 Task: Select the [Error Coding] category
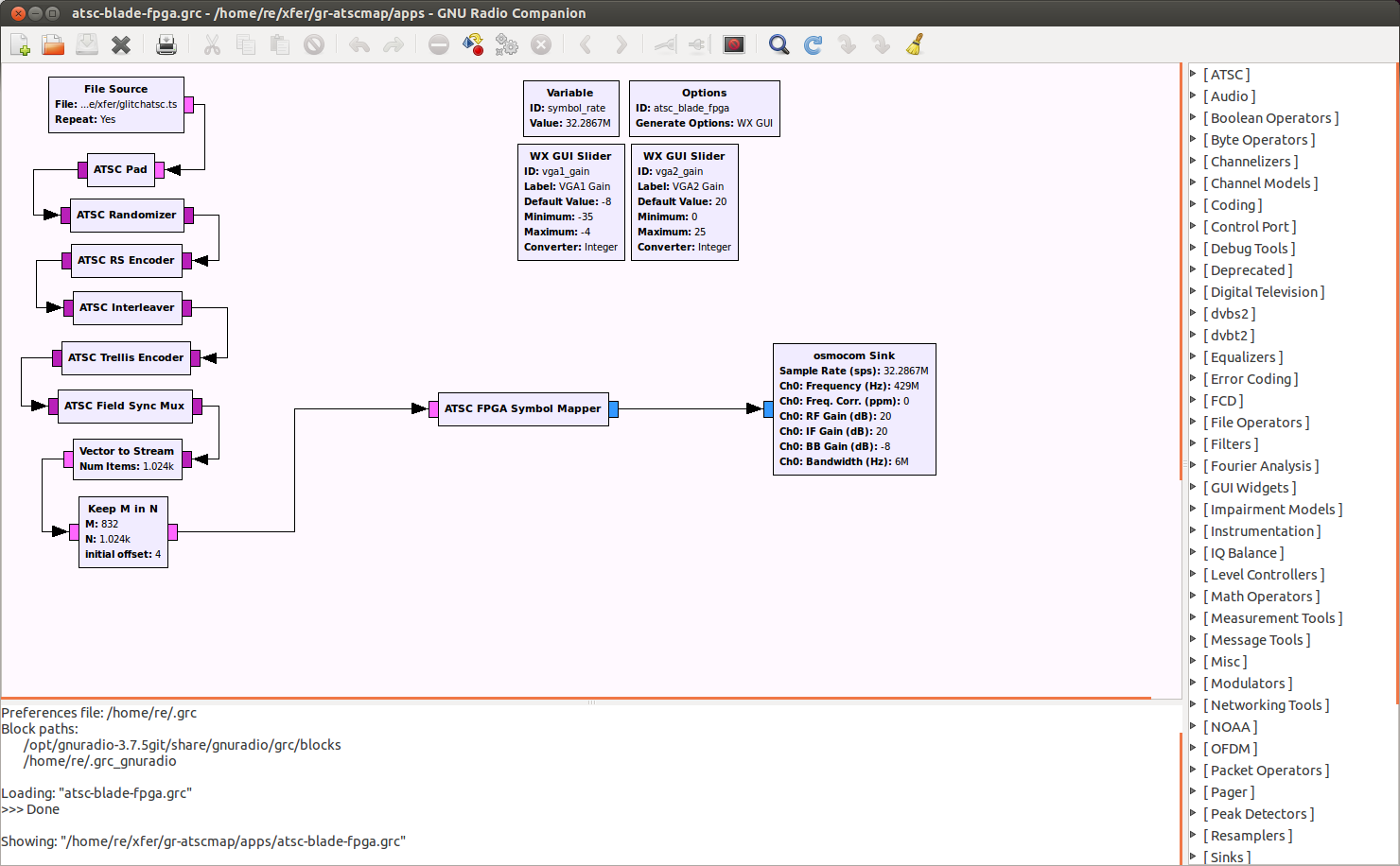tap(1251, 379)
